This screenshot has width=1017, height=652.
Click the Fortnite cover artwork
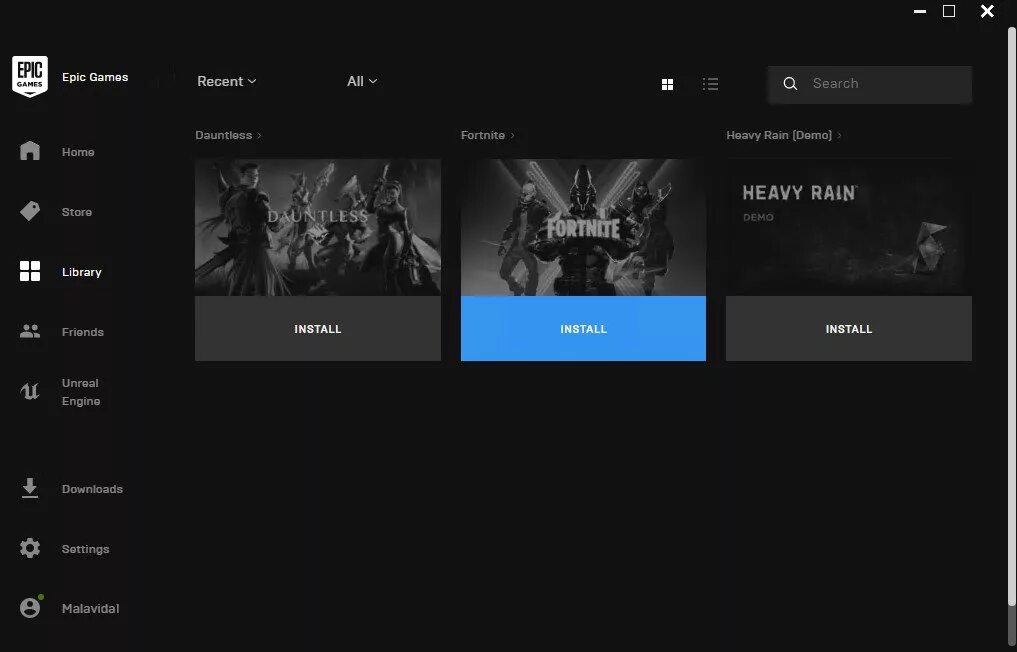click(583, 228)
